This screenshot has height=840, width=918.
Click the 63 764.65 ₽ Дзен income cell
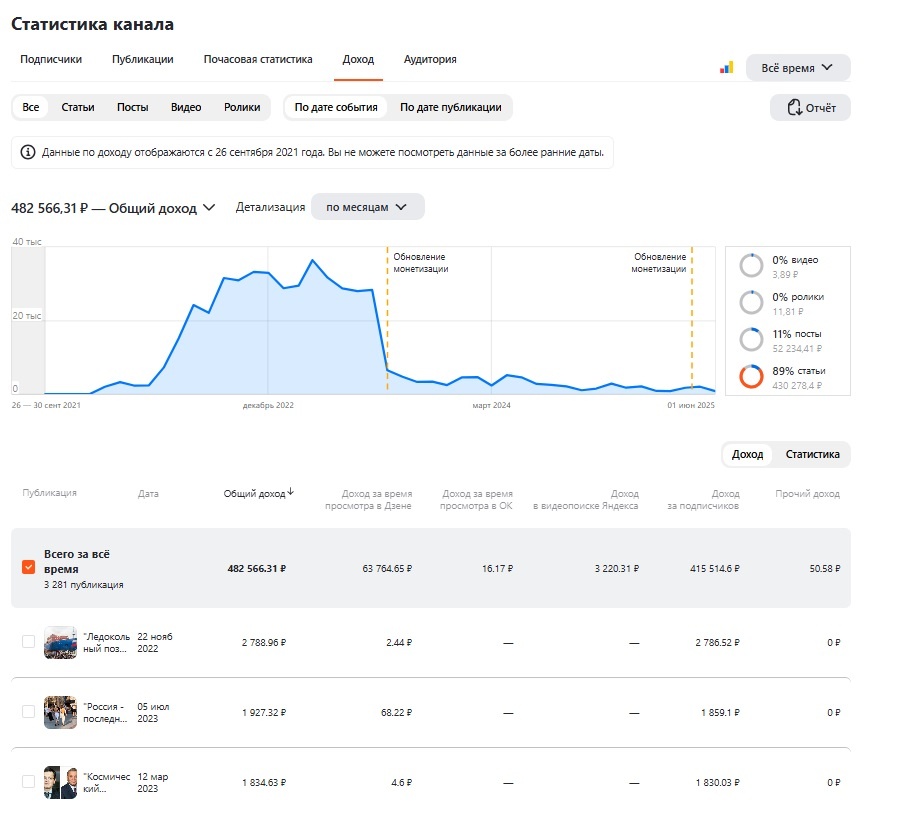[387, 568]
